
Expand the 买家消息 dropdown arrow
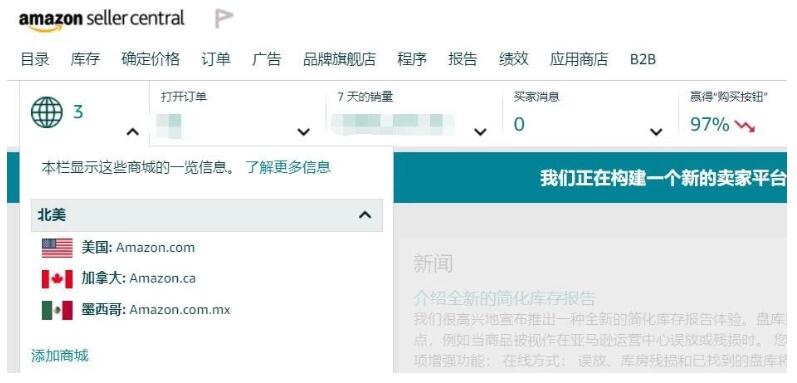(x=656, y=132)
